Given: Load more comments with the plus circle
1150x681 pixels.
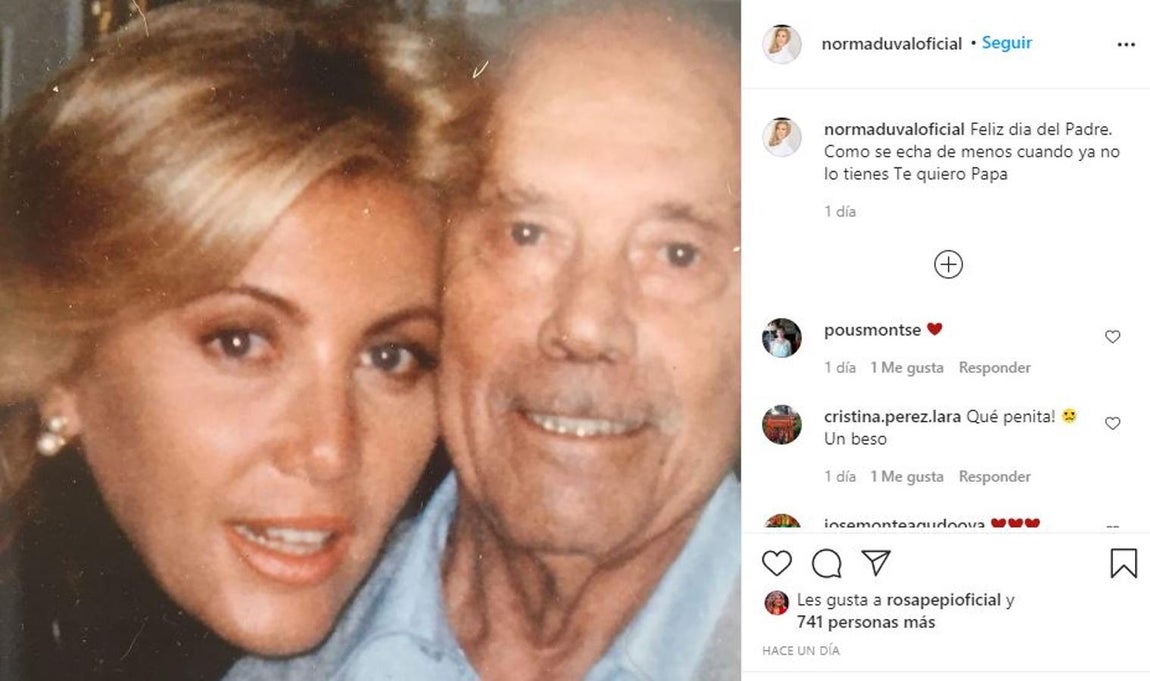Looking at the screenshot, I should [x=948, y=265].
